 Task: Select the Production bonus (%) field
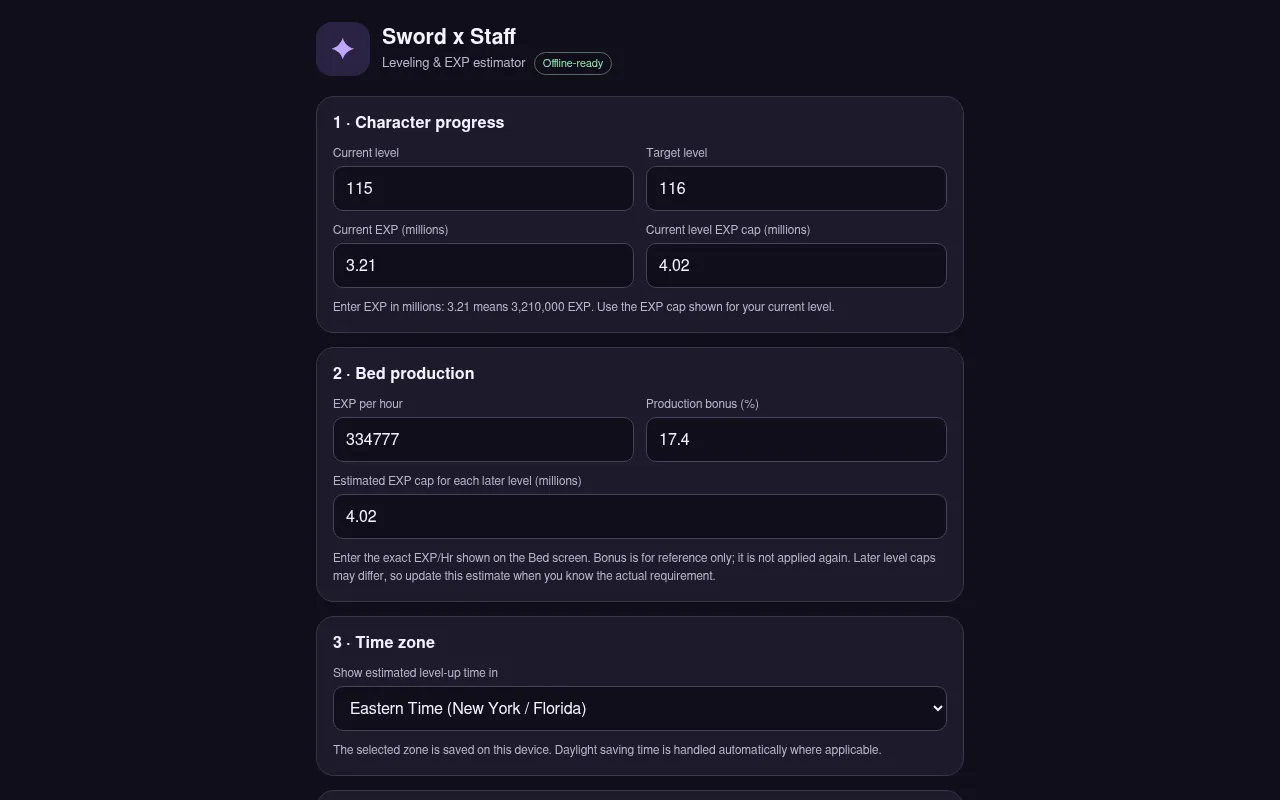click(796, 439)
